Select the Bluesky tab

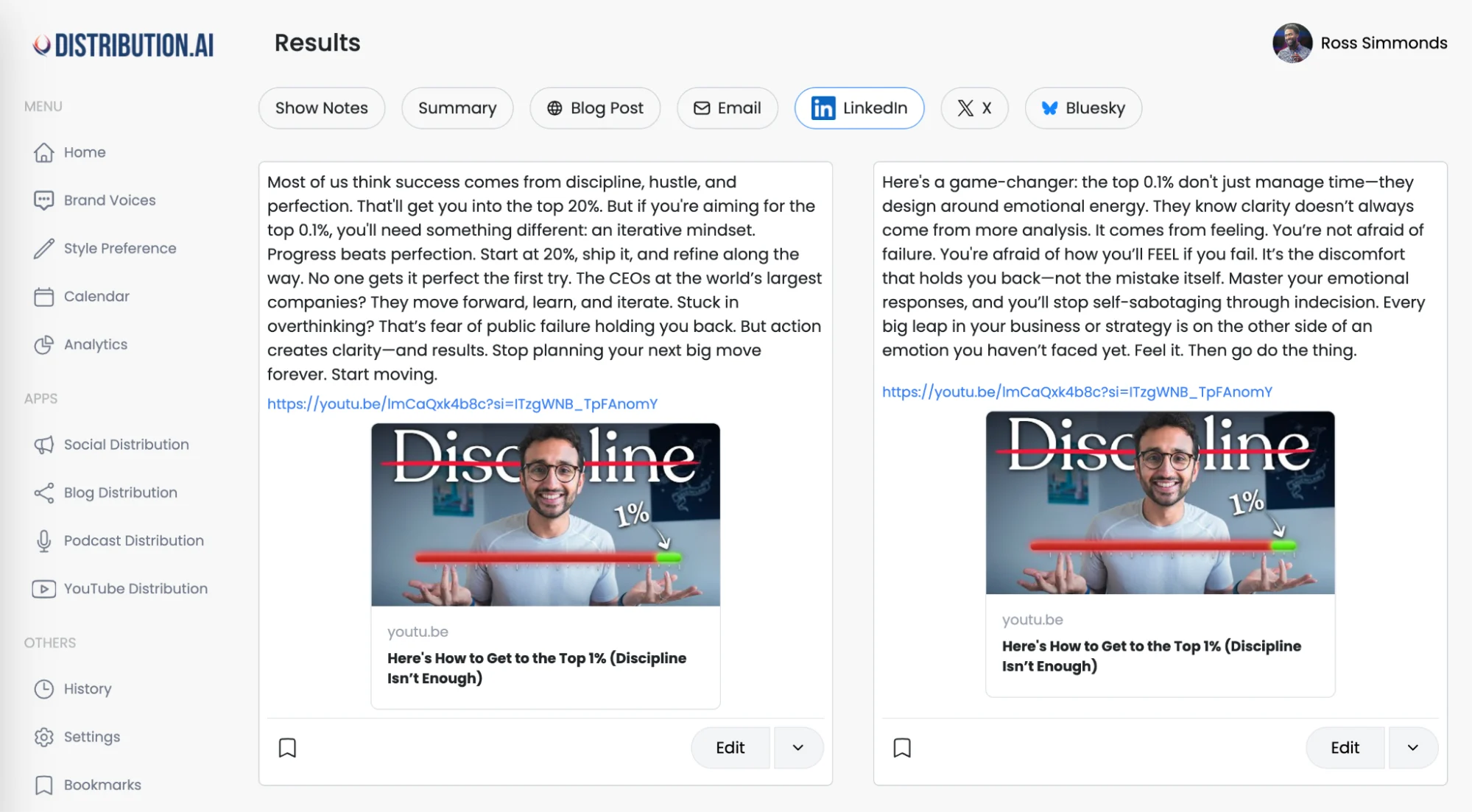point(1083,108)
